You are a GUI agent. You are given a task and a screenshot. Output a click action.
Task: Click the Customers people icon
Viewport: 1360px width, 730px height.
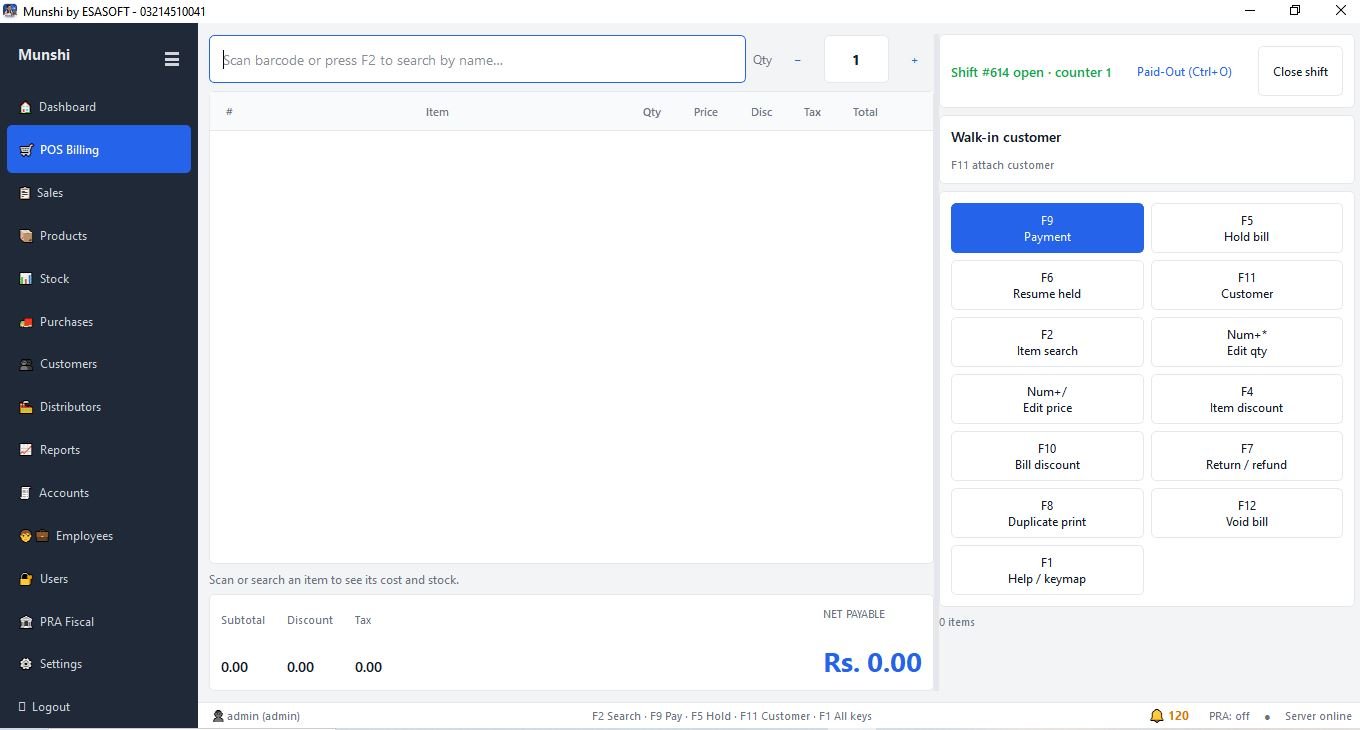tap(26, 364)
